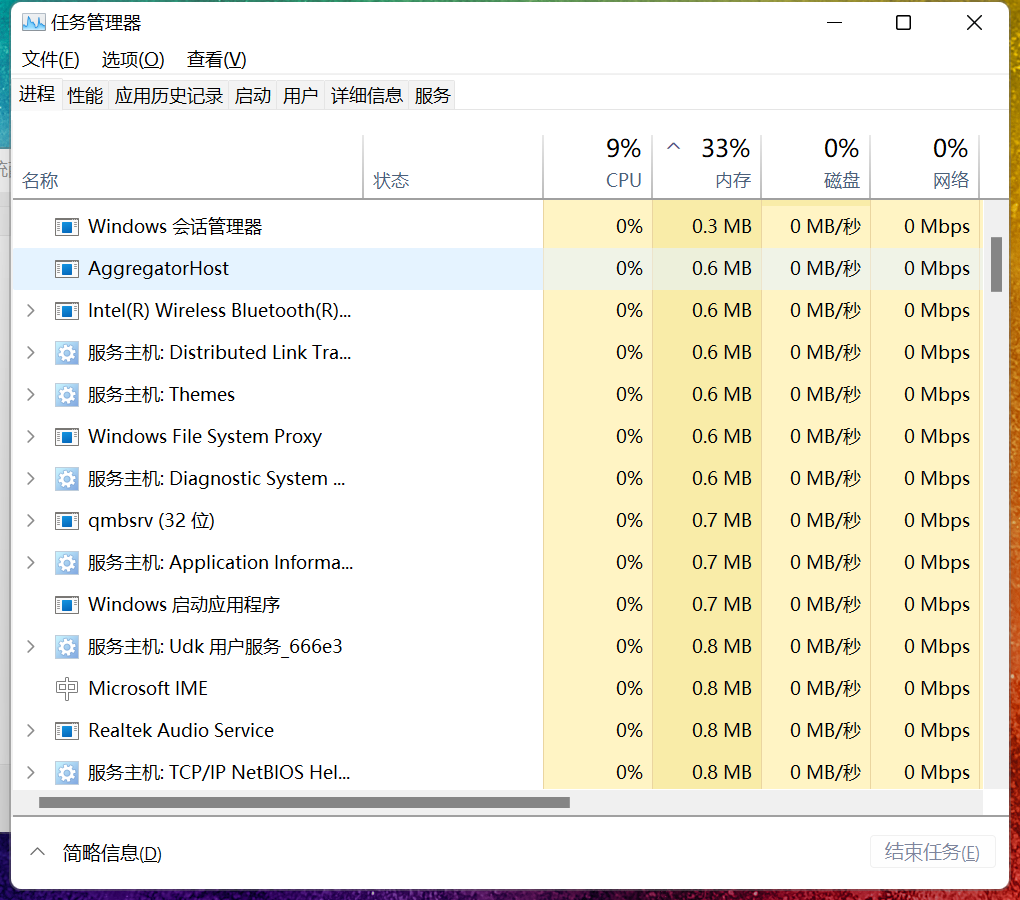
Task: Expand 服务主机: Distributed Link Tracking row
Action: click(x=31, y=353)
